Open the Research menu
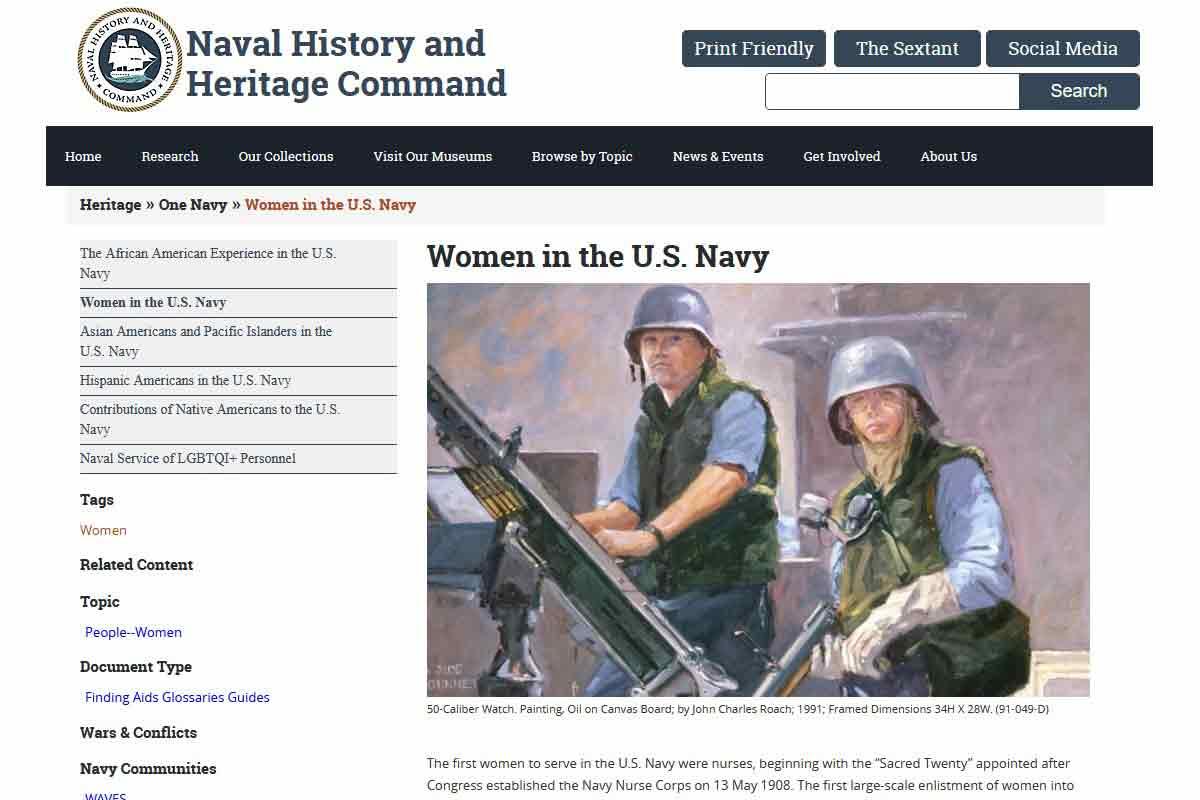Viewport: 1200px width, 800px height. 170,156
